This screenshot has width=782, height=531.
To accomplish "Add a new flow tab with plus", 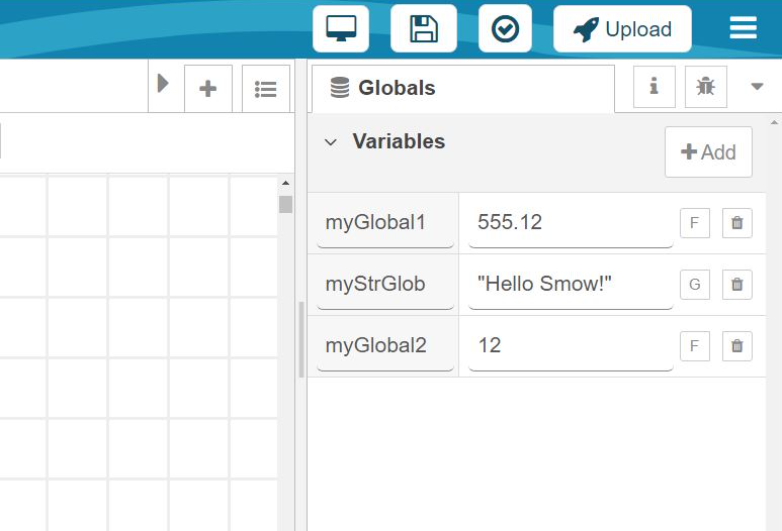I will click(208, 89).
